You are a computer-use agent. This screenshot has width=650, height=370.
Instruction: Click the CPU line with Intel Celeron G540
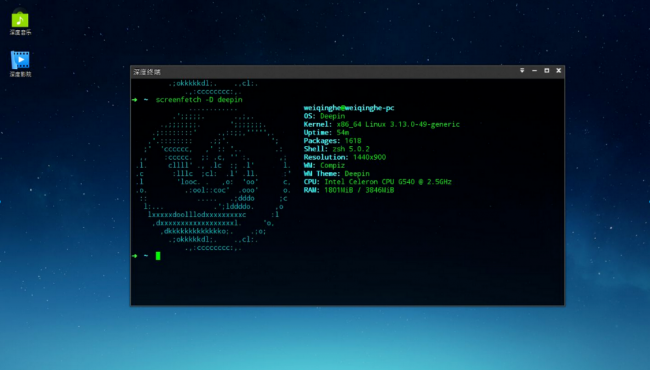tap(378, 182)
